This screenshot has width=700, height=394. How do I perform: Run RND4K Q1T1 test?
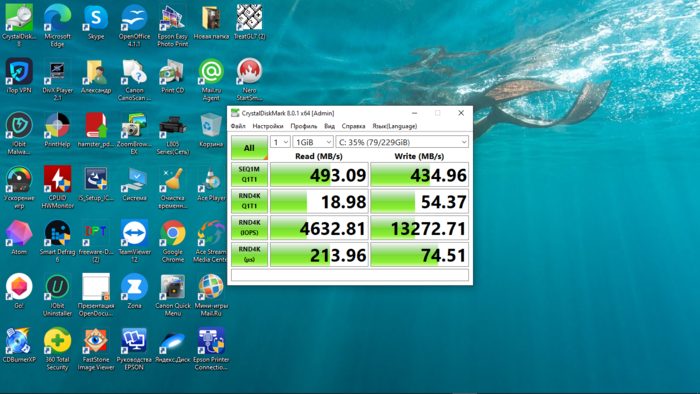[x=249, y=201]
